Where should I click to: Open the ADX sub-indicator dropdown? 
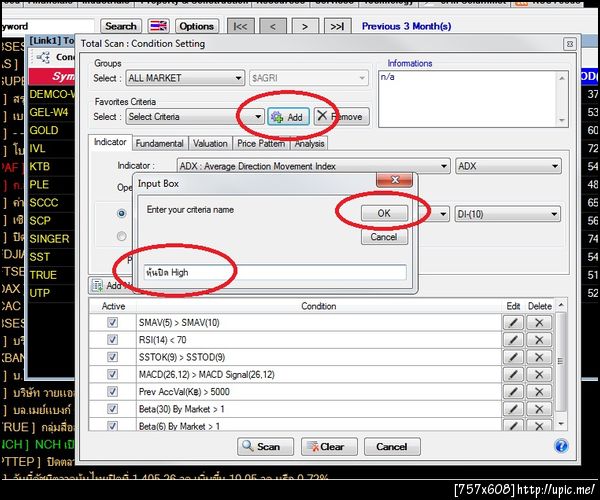point(509,166)
